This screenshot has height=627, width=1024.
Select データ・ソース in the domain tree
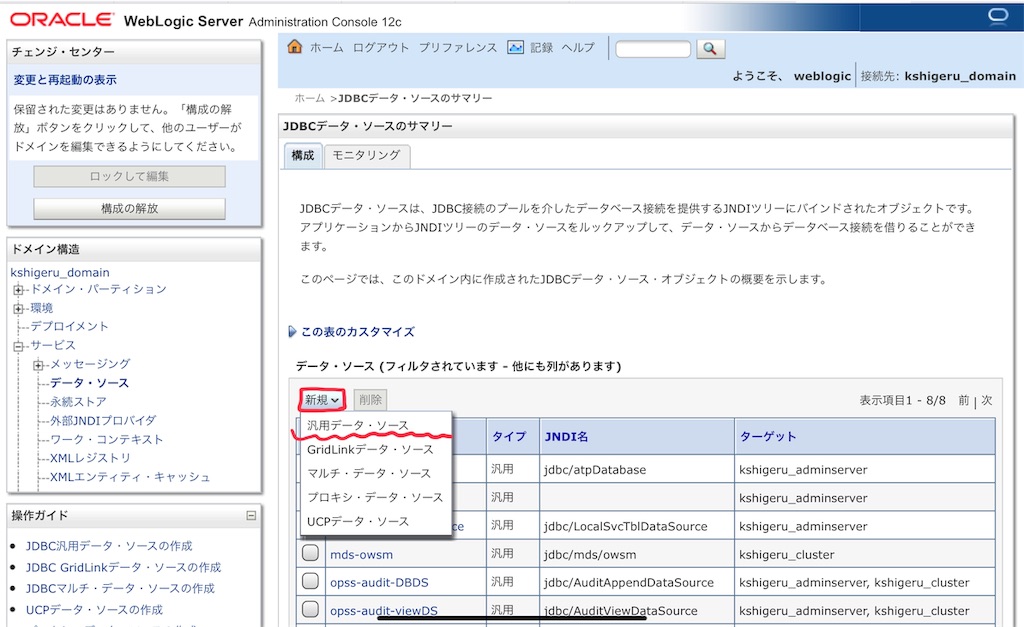pyautogui.click(x=89, y=383)
